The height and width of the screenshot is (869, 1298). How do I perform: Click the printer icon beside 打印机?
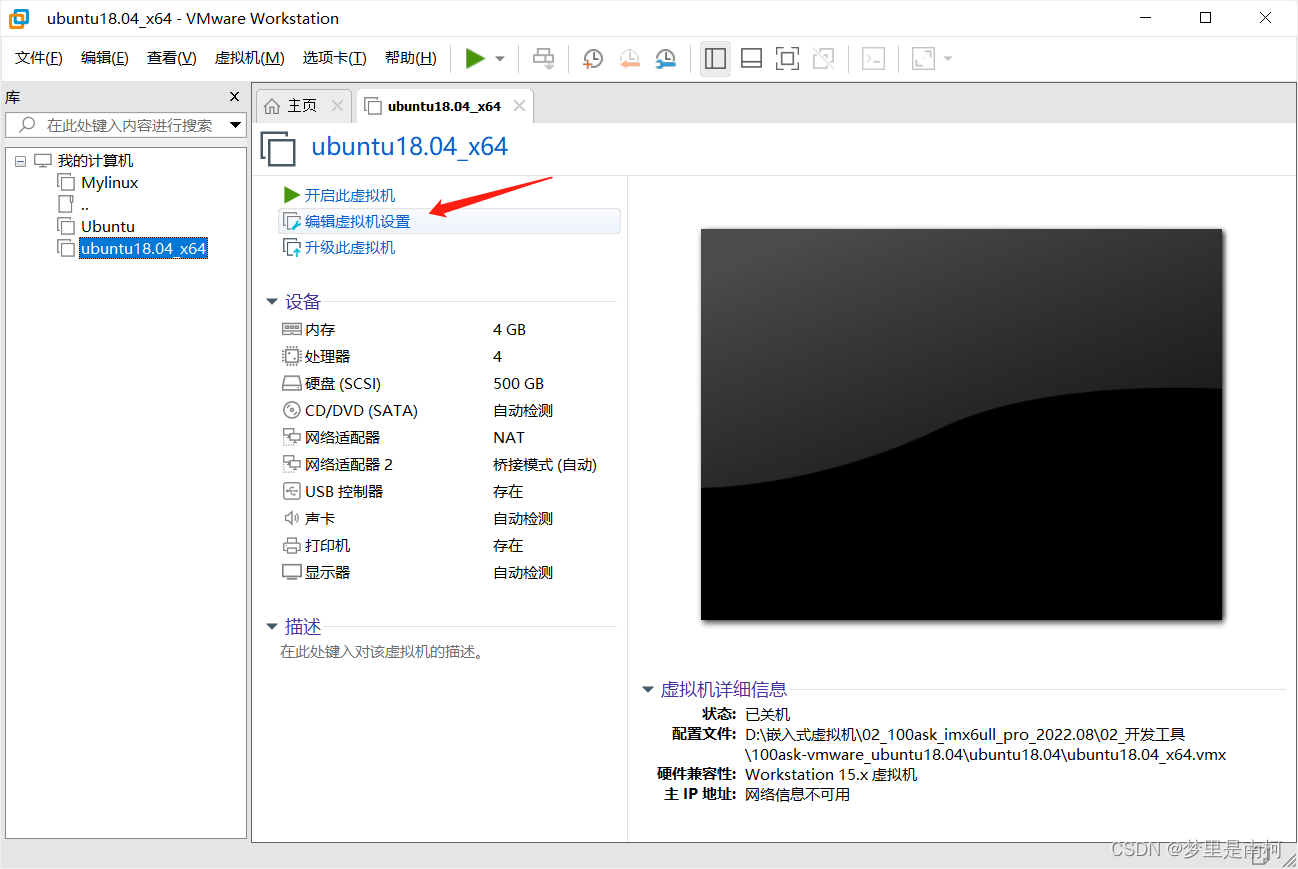pyautogui.click(x=292, y=545)
